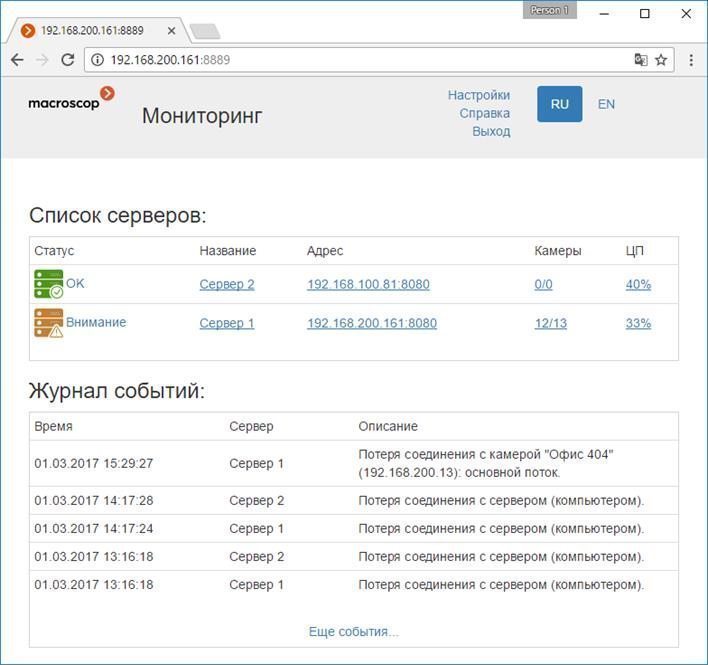View site information icon beside the URL
The image size is (708, 665).
97,60
